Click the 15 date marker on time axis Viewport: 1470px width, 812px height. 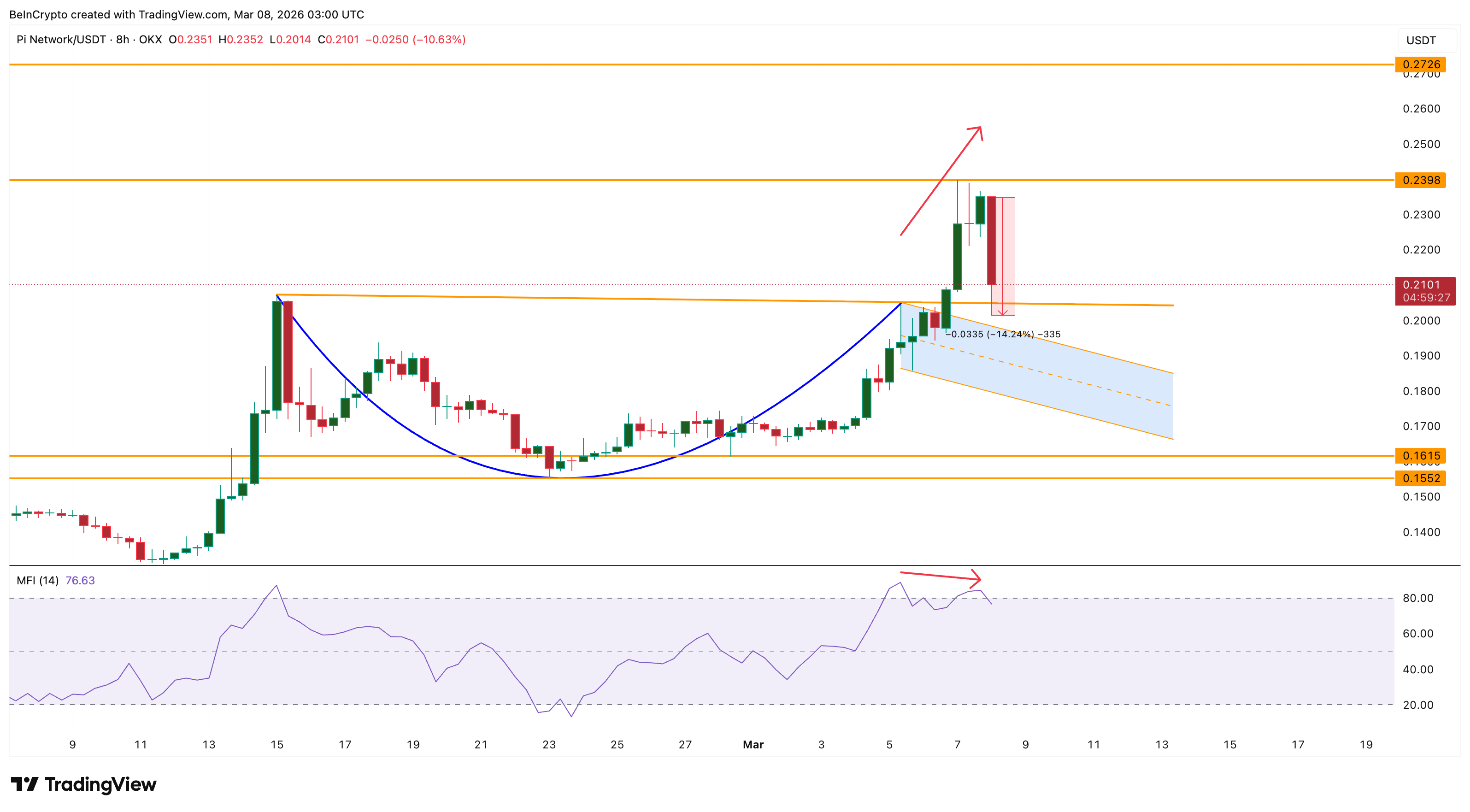pos(277,744)
